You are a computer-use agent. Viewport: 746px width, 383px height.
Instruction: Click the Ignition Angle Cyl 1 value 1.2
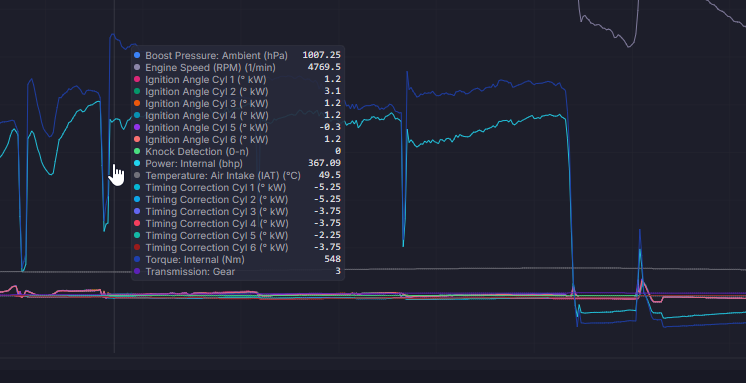click(334, 79)
